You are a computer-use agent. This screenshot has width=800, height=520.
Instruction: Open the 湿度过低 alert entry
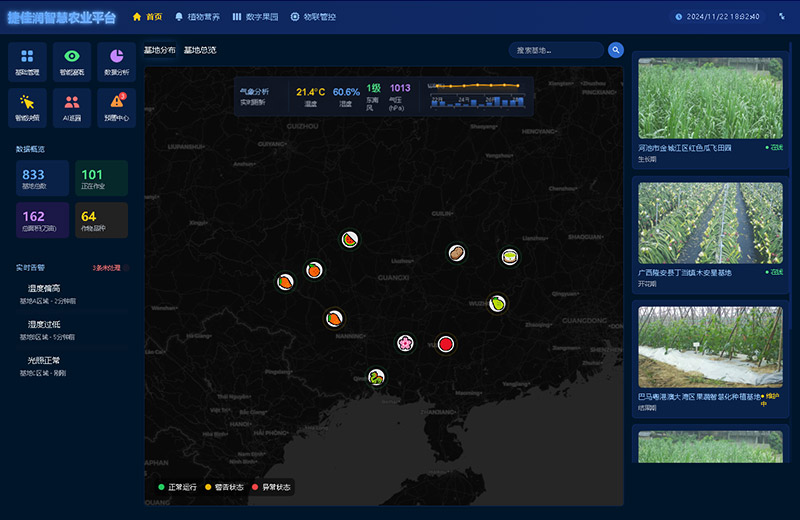pyautogui.click(x=72, y=330)
